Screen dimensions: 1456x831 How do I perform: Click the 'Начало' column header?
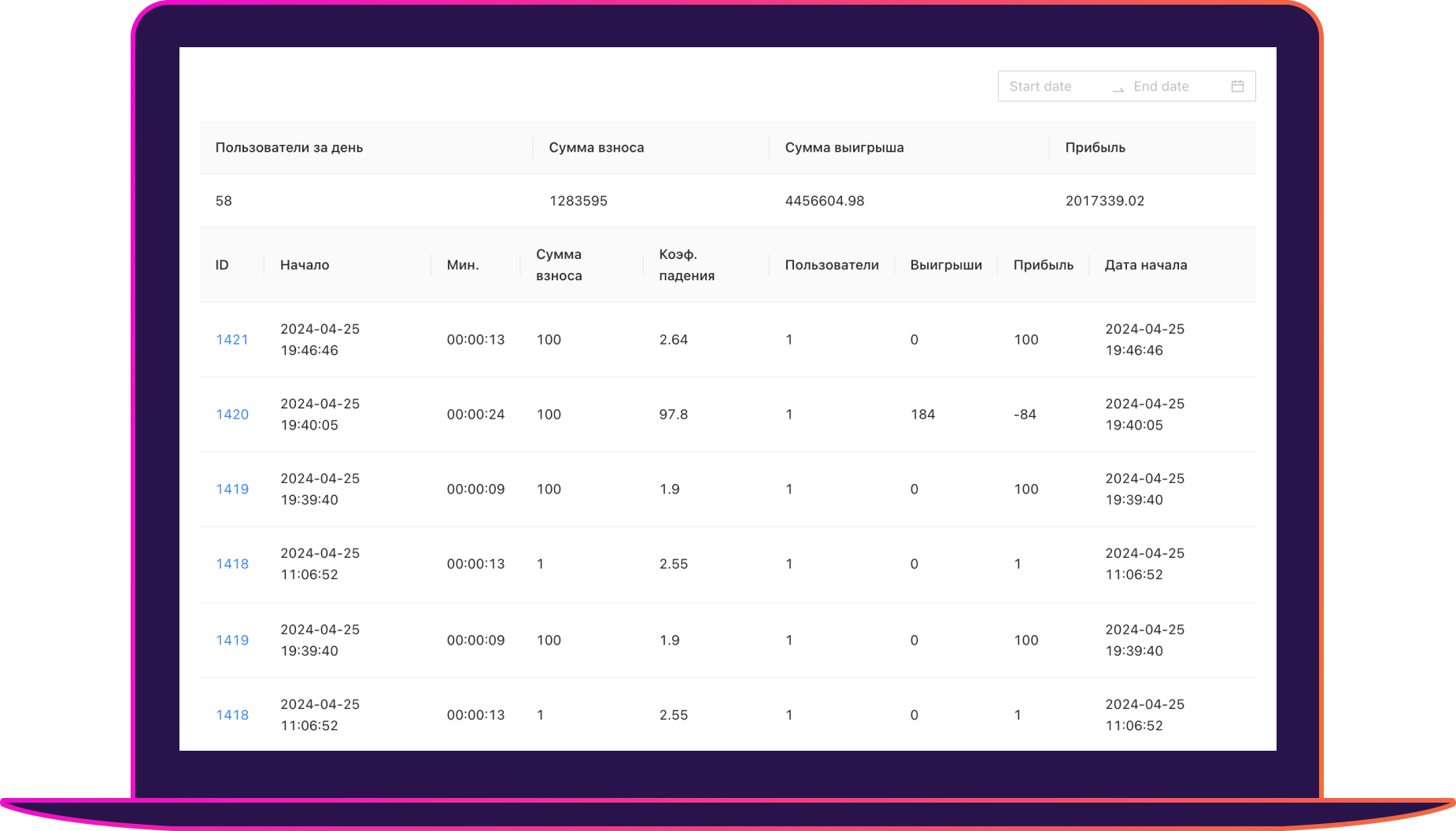[305, 265]
